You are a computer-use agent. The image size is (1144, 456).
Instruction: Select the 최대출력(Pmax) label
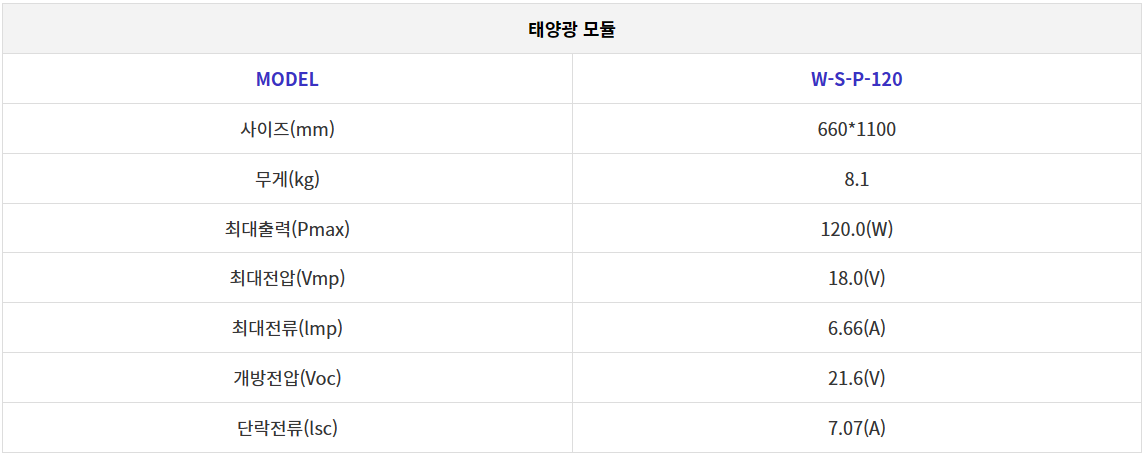tap(287, 228)
